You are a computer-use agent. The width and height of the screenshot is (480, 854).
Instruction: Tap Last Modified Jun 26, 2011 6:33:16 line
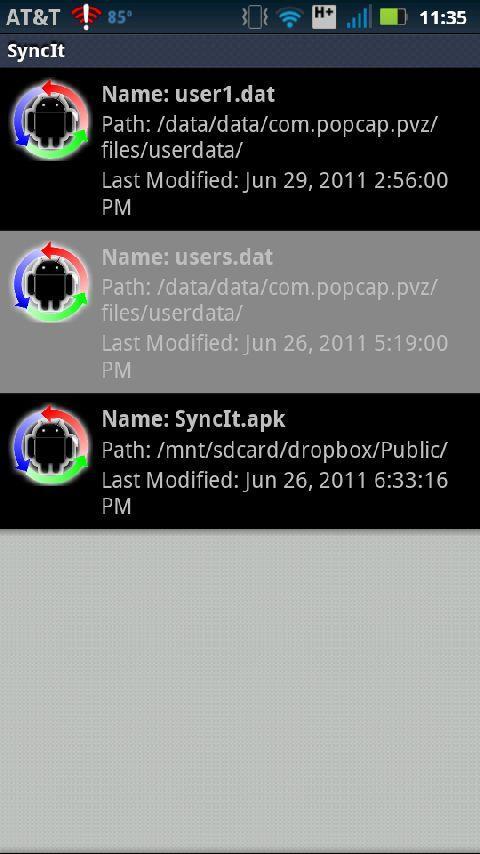point(275,493)
